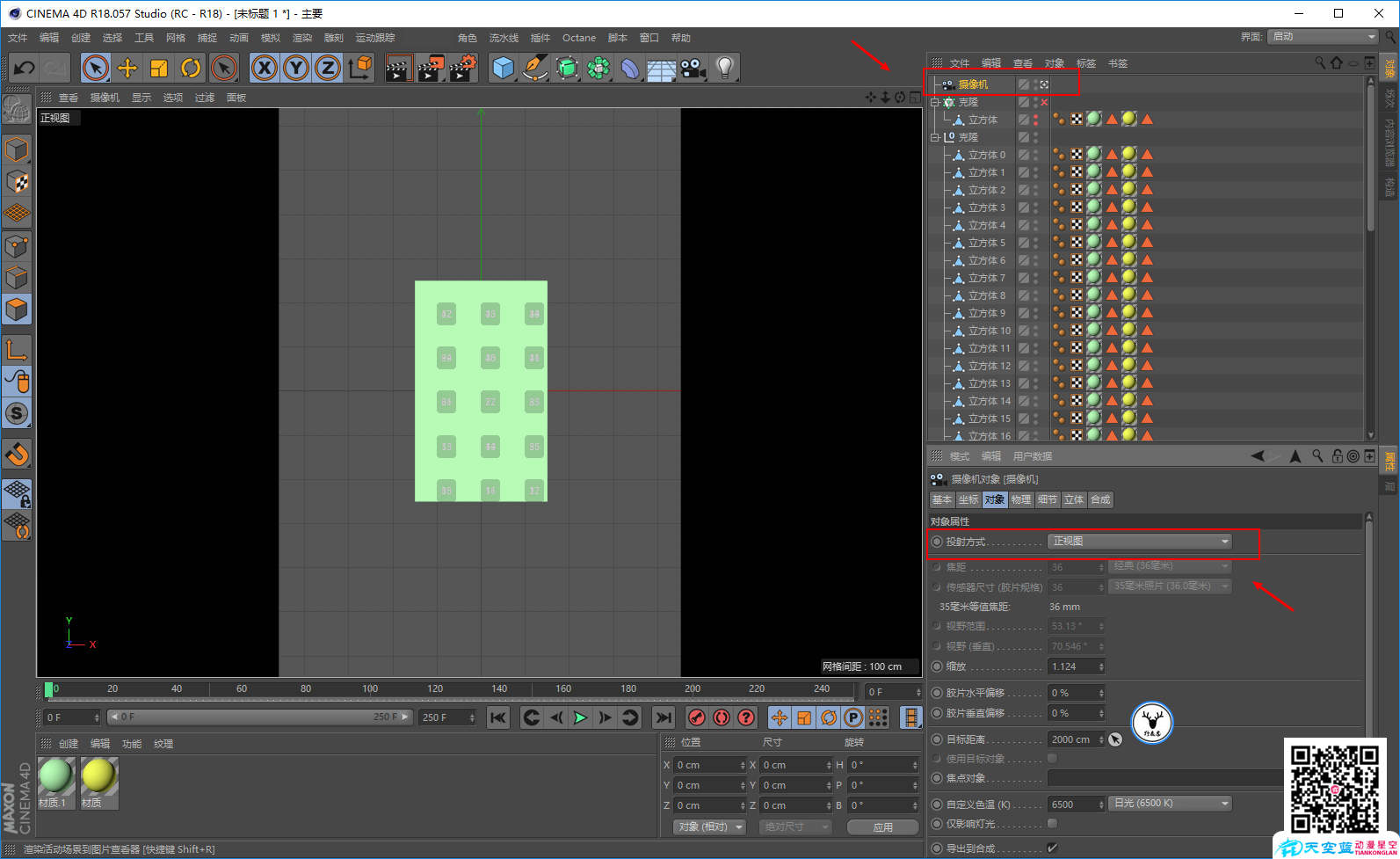Open the Deformer bend icon
The image size is (1400, 859).
point(630,68)
